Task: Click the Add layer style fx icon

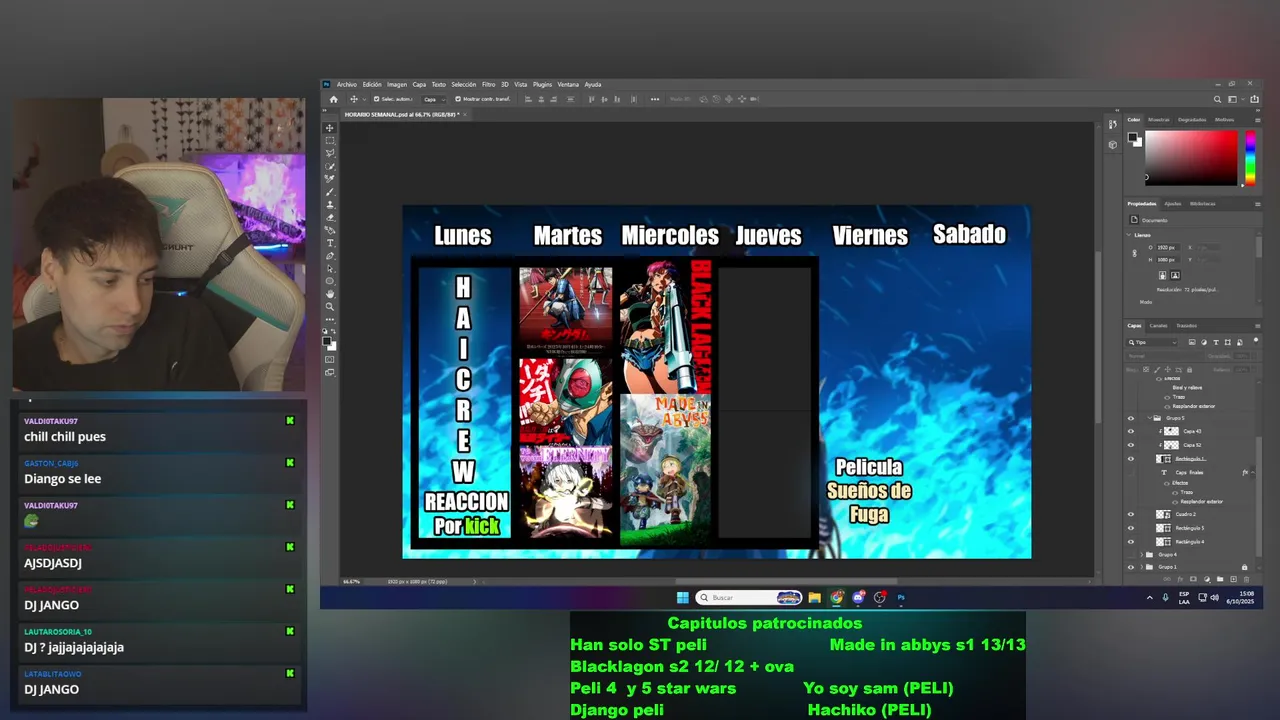Action: pos(1180,579)
